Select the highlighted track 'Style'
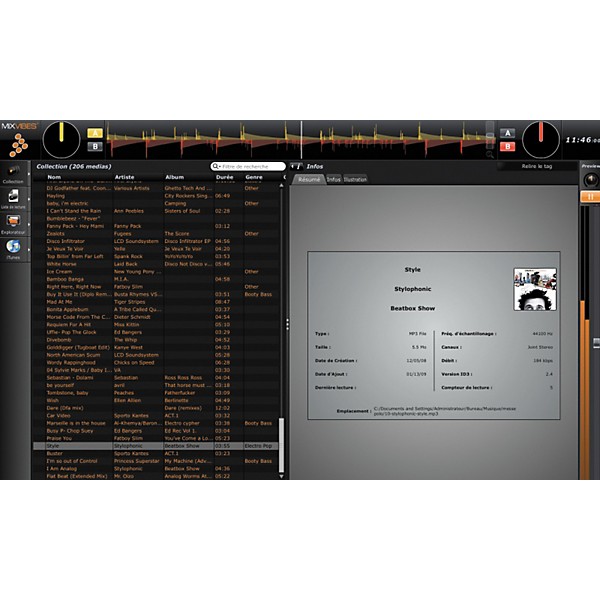 tap(156, 446)
